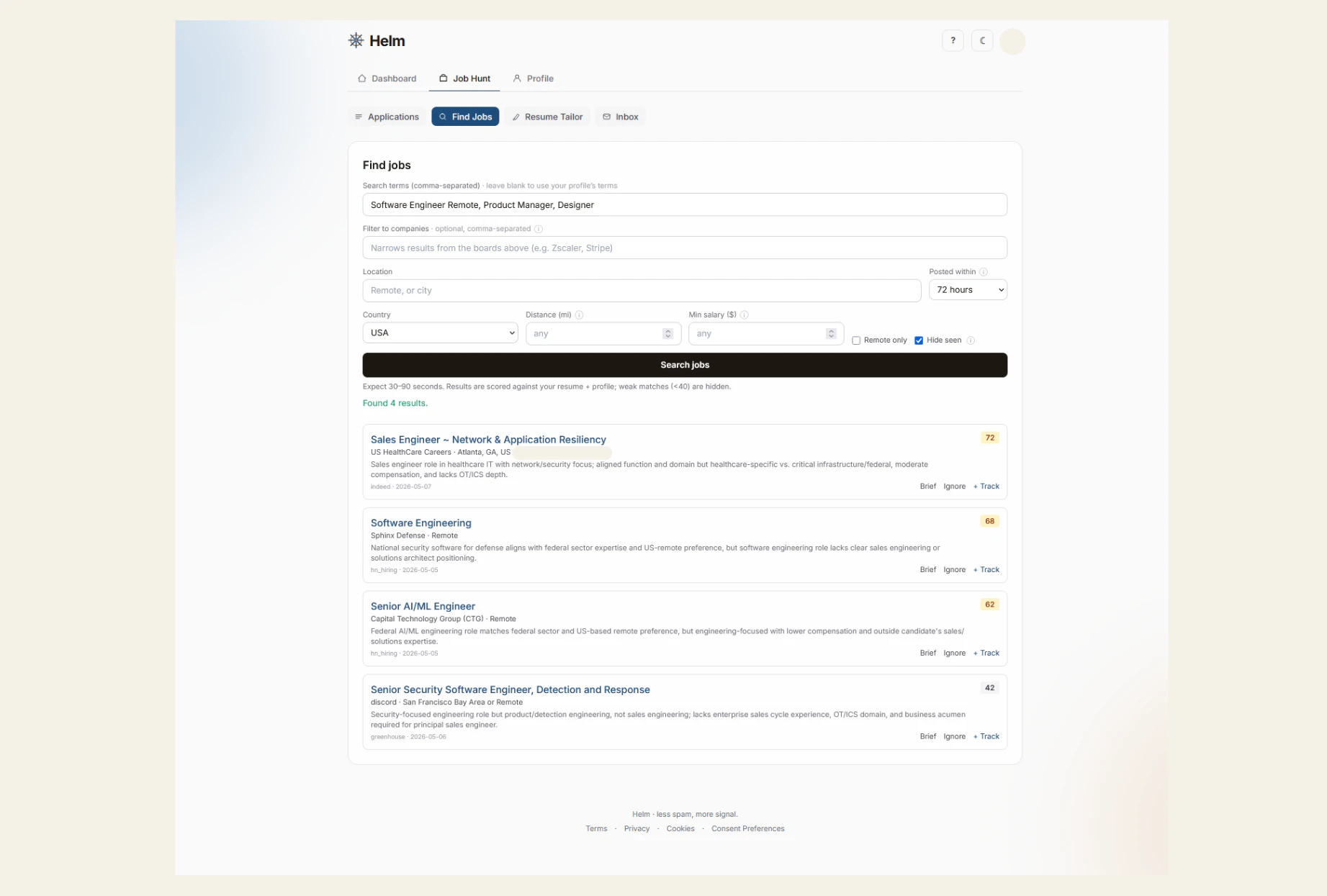The image size is (1327, 896).
Task: Click the Search jobs button
Action: point(685,365)
